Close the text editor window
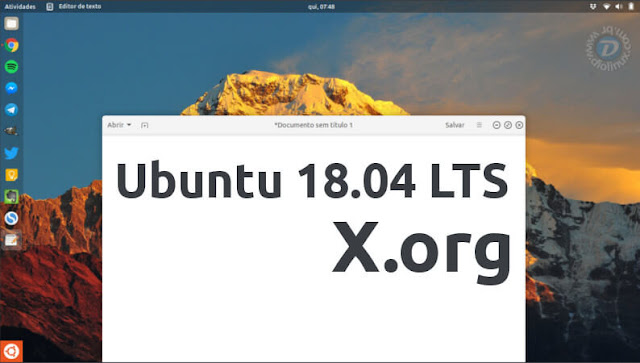The width and height of the screenshot is (640, 363). pos(519,125)
